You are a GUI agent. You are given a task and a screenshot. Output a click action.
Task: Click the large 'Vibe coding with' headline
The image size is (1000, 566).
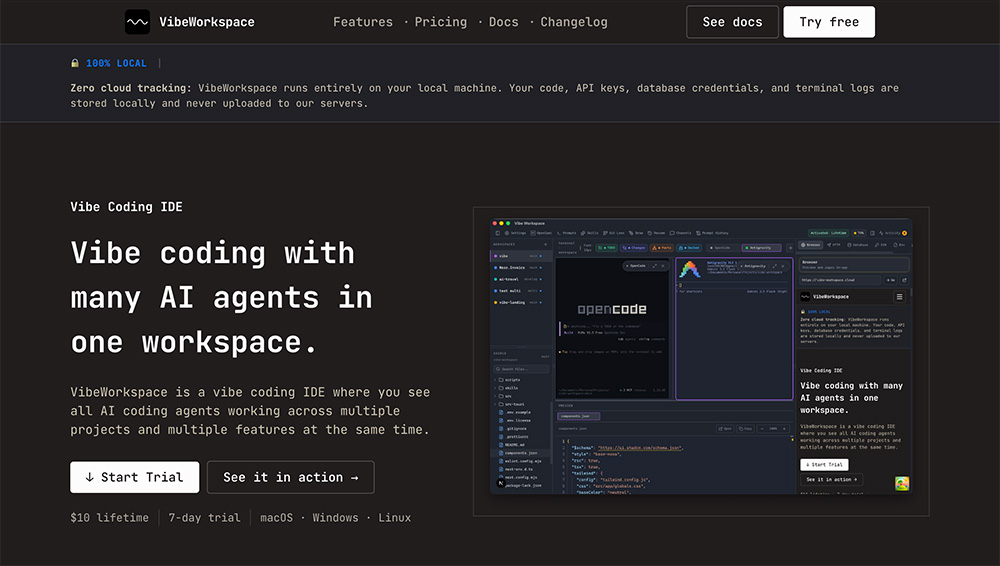point(212,253)
